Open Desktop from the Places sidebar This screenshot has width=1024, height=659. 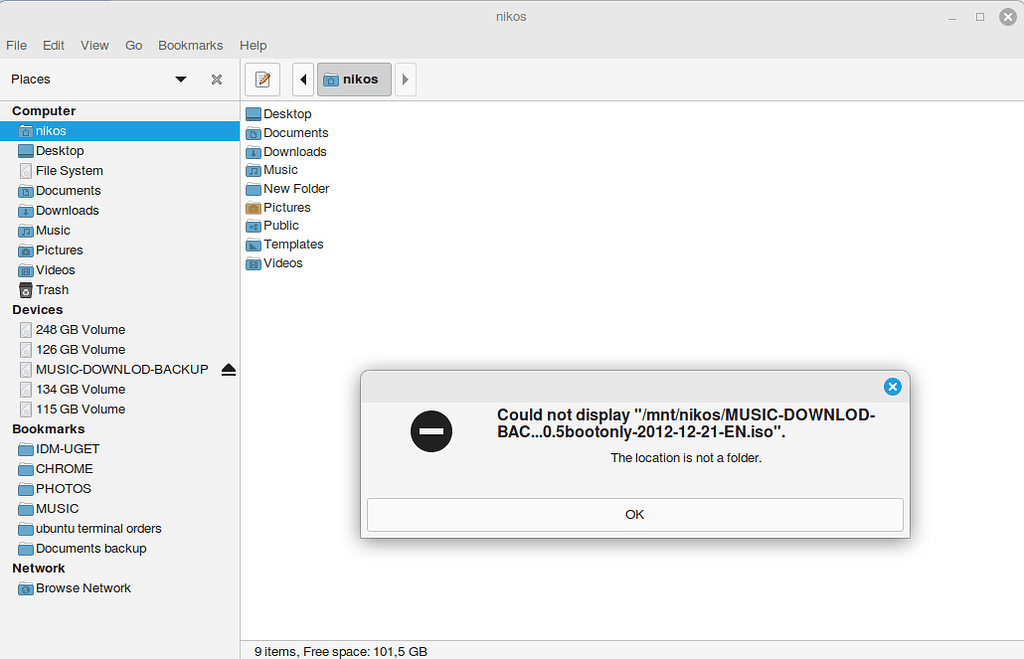120,151
